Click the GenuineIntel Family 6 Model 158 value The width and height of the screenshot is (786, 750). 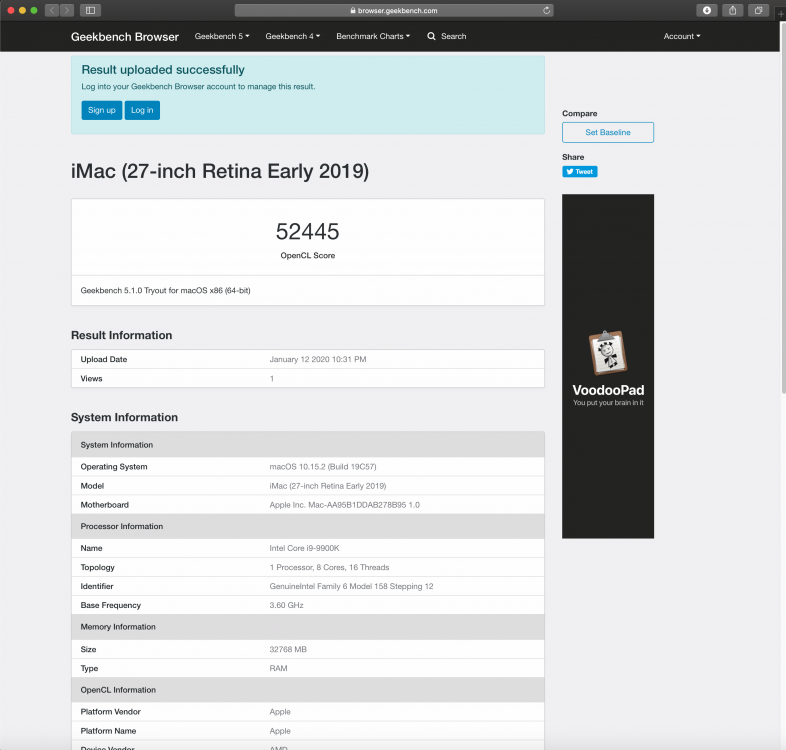pyautogui.click(x=351, y=587)
